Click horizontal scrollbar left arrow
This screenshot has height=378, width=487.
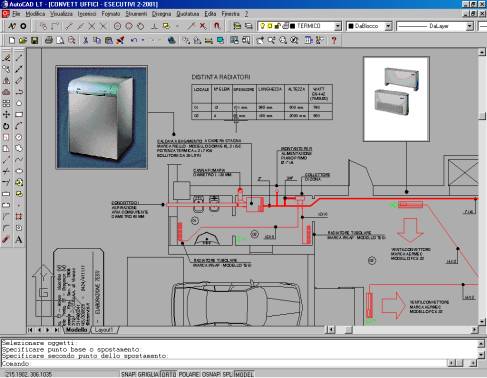click(x=331, y=330)
